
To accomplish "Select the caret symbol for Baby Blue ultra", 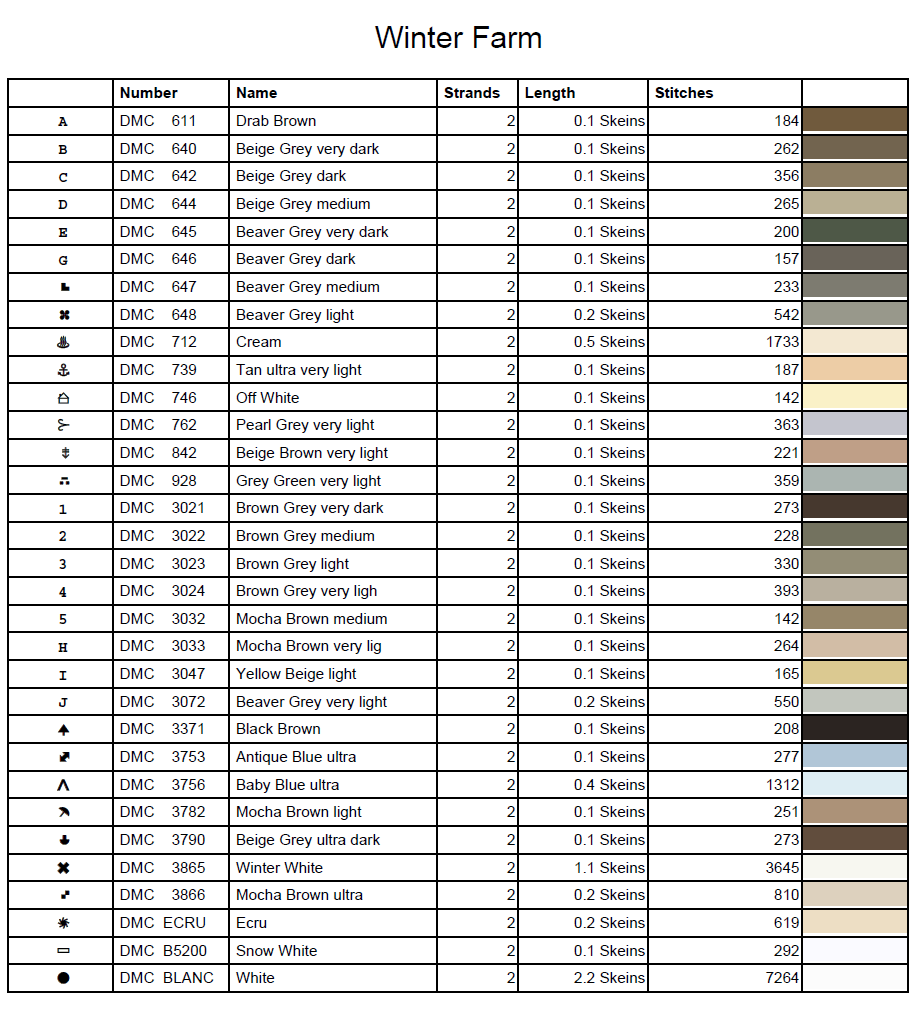I will coord(63,785).
